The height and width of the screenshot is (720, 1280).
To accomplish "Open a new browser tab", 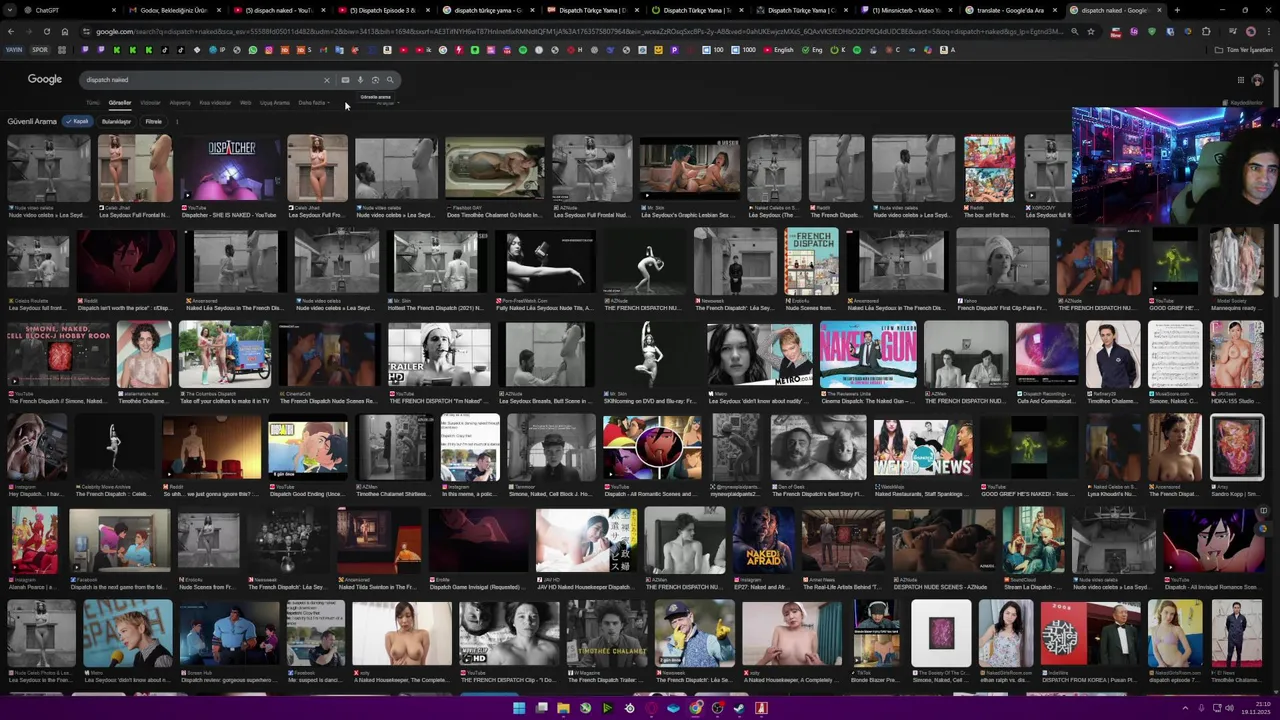I will (x=1177, y=10).
